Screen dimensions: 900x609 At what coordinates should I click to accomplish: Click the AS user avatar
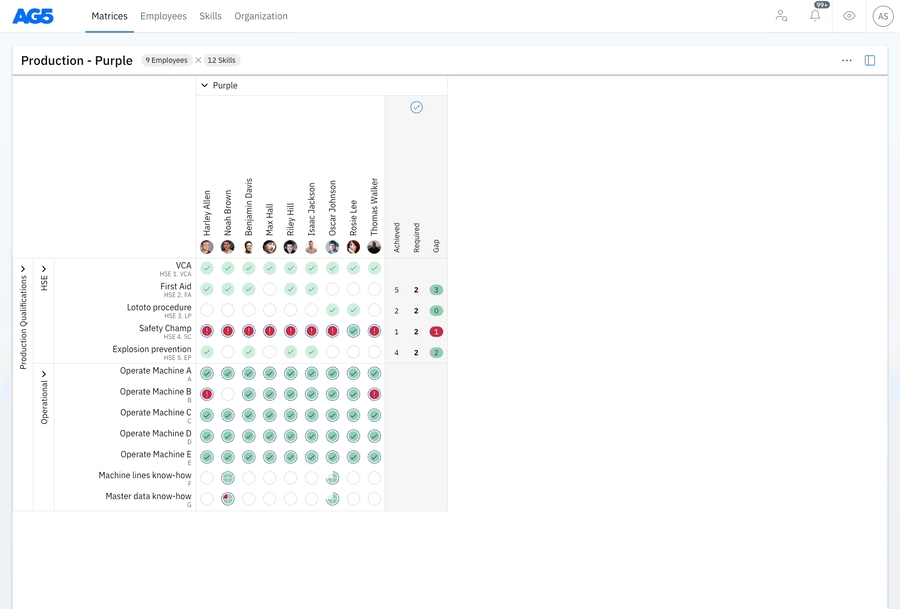[882, 16]
